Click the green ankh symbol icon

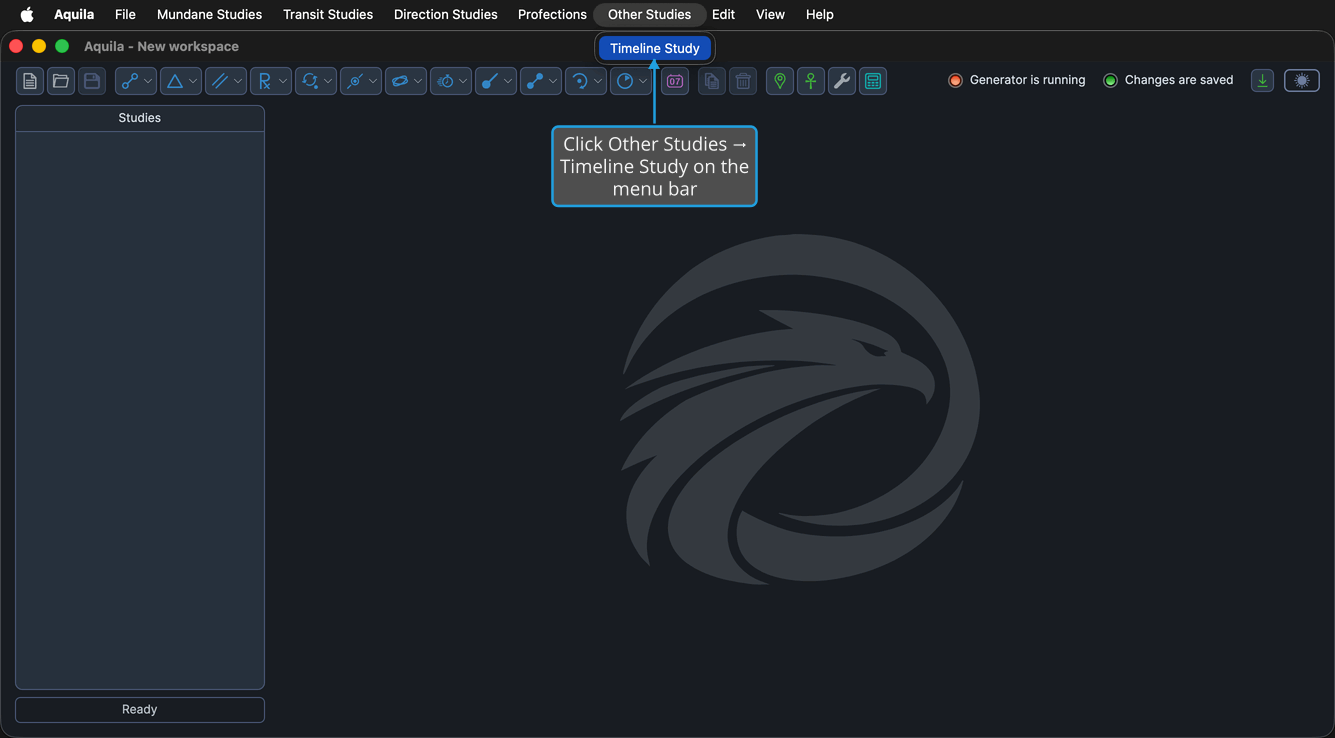pyautogui.click(x=811, y=81)
